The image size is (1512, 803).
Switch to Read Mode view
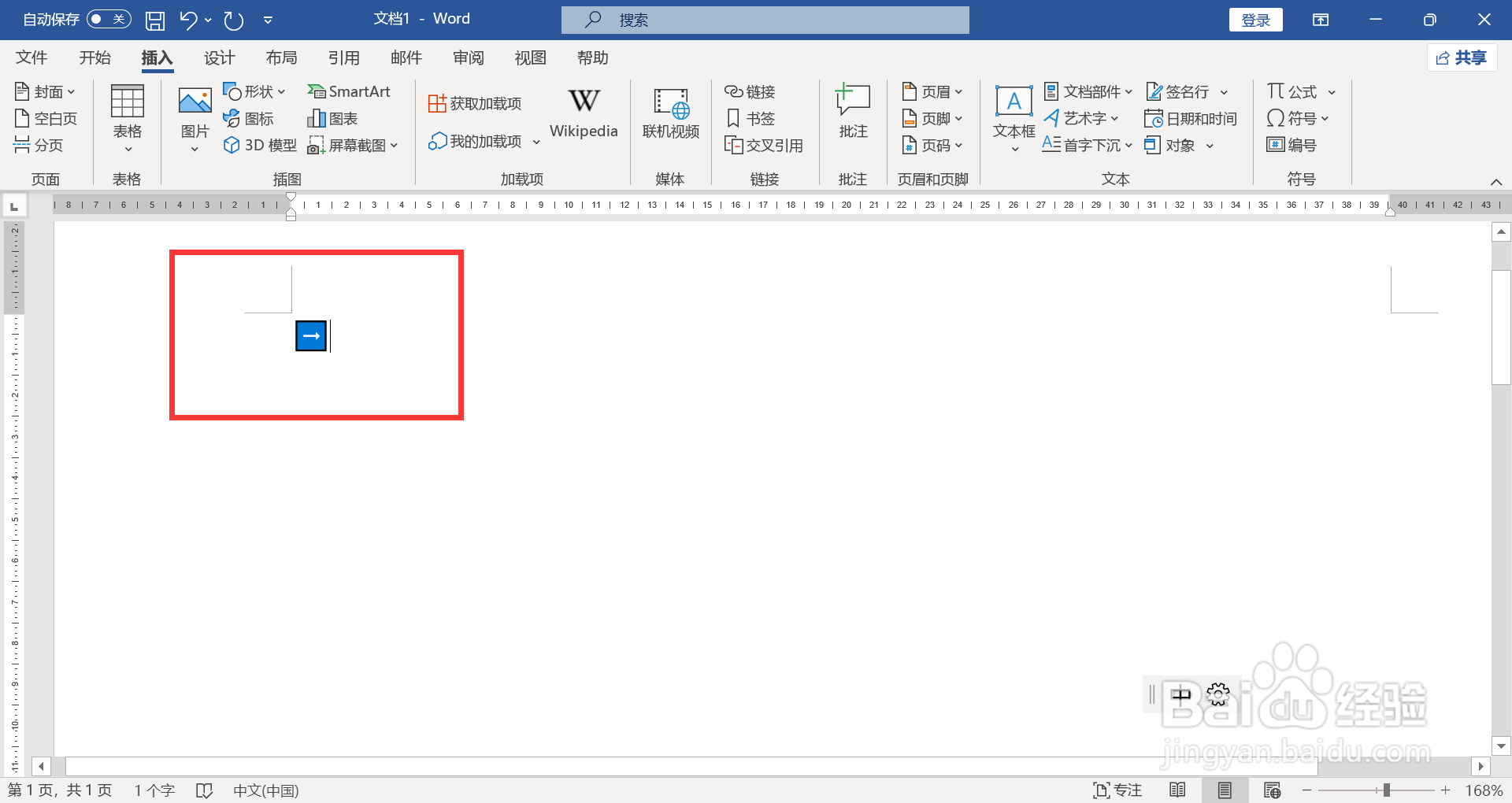(1177, 790)
